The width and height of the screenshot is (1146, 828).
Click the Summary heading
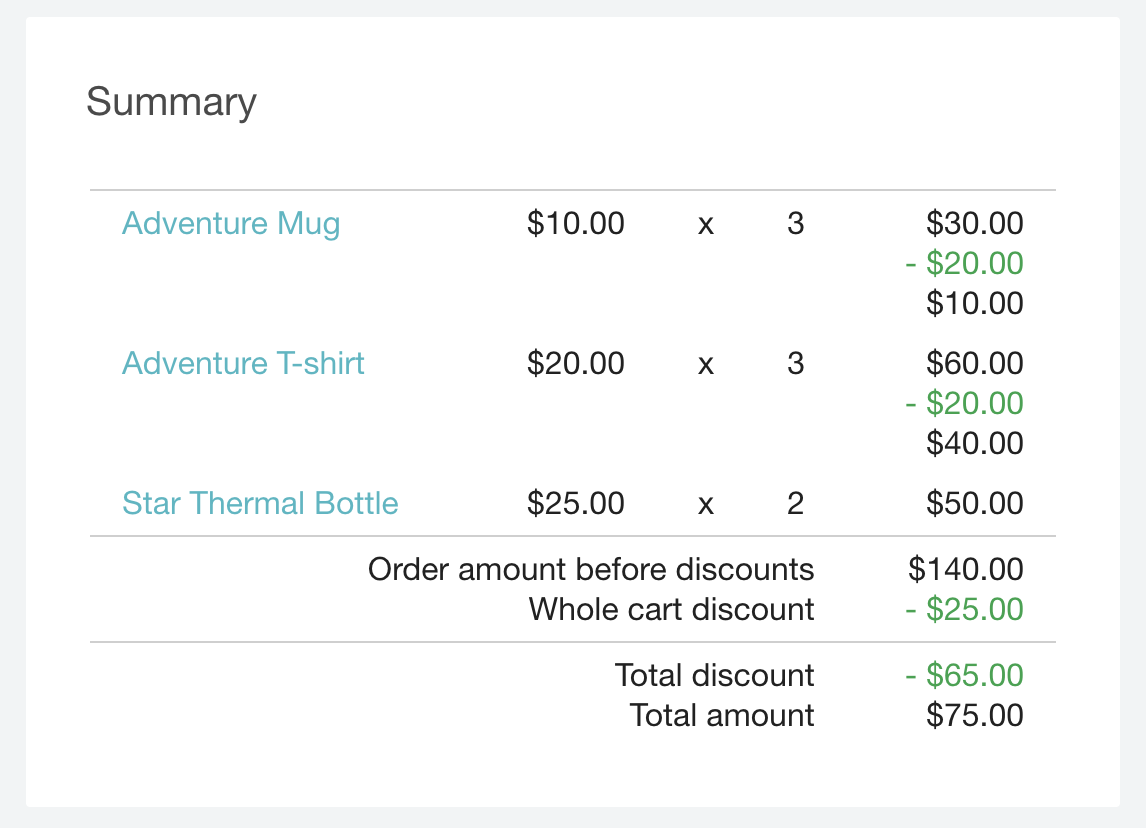(171, 102)
